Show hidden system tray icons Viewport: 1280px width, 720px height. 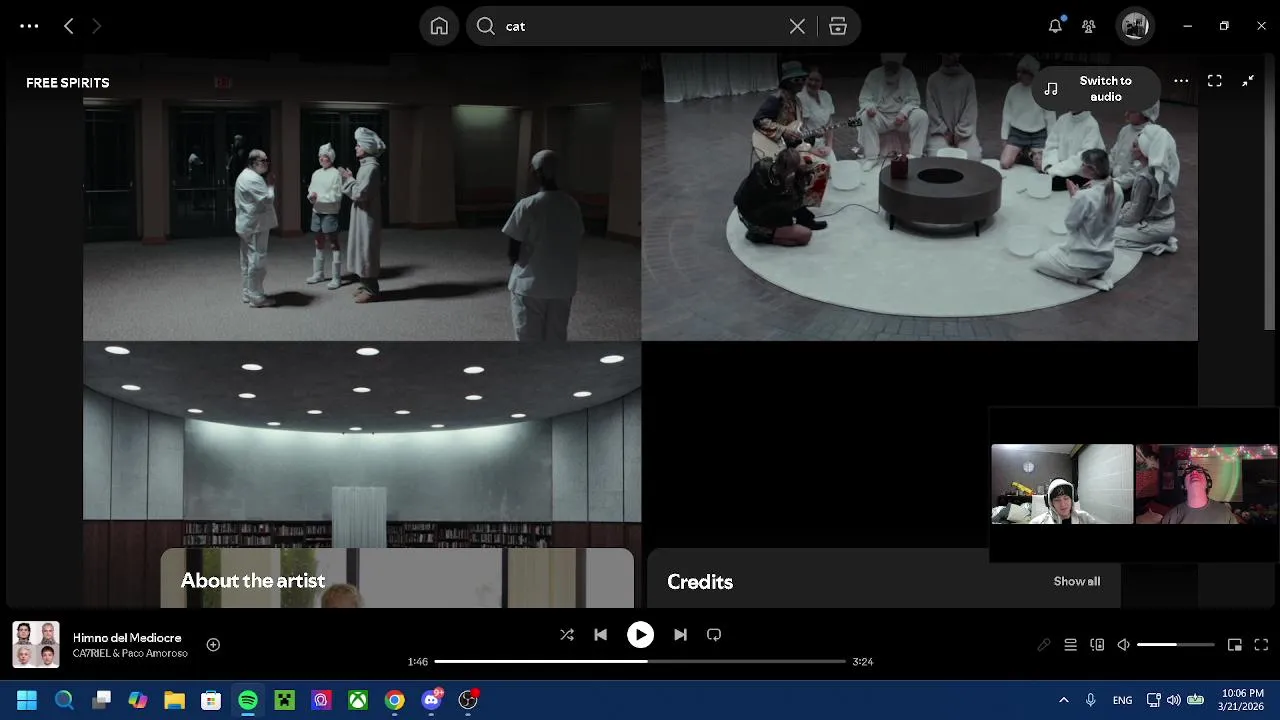[x=1063, y=700]
